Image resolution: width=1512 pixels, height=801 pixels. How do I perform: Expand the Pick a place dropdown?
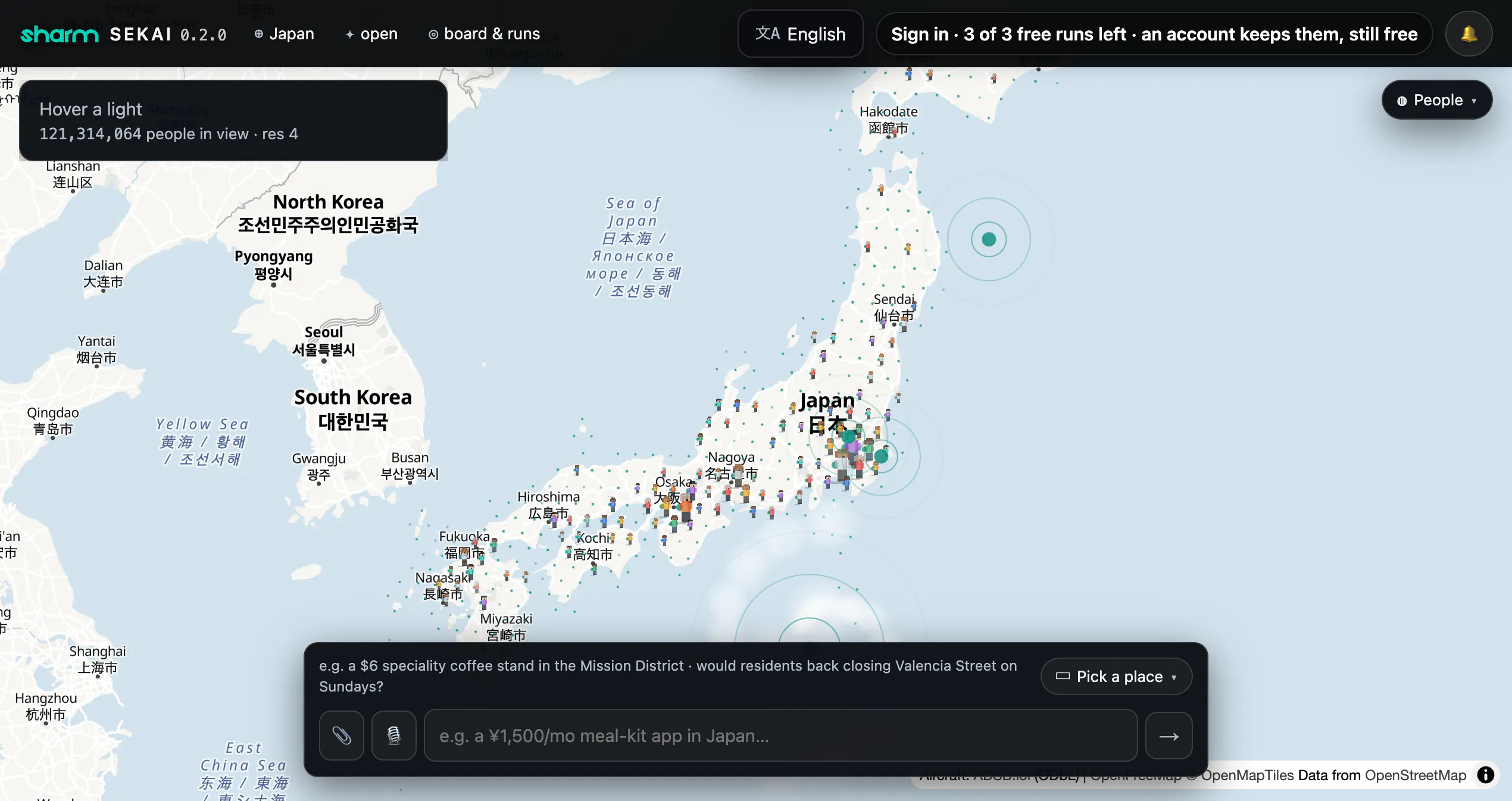1116,677
